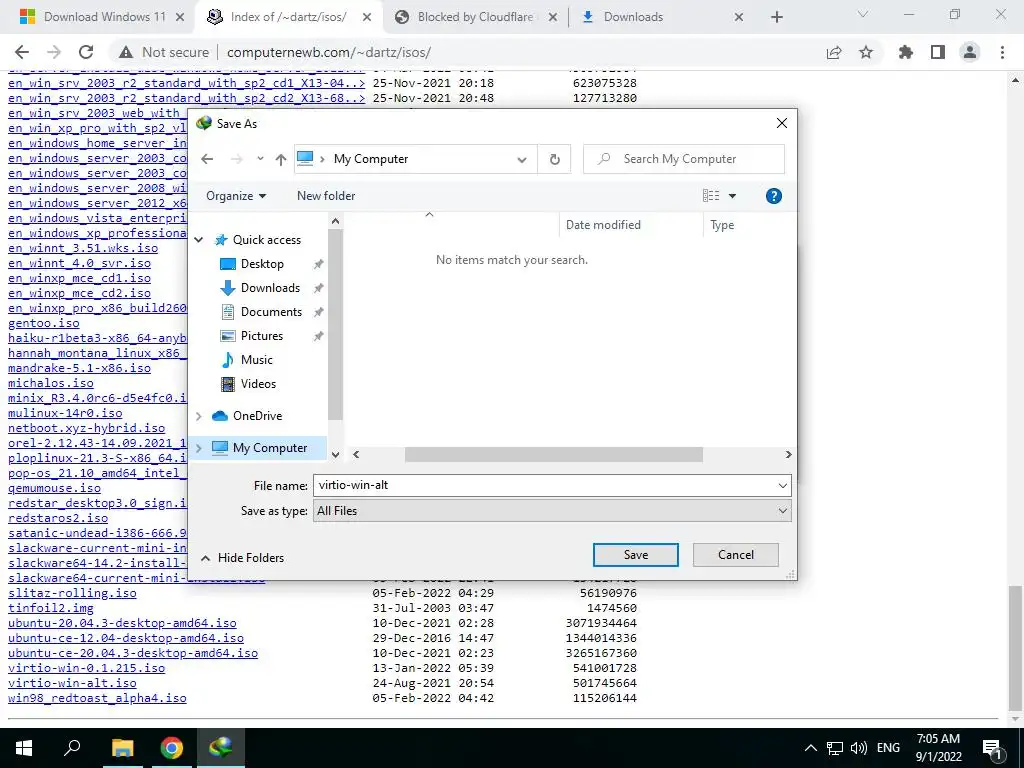
Task: Change the view layout icon
Action: tap(711, 196)
